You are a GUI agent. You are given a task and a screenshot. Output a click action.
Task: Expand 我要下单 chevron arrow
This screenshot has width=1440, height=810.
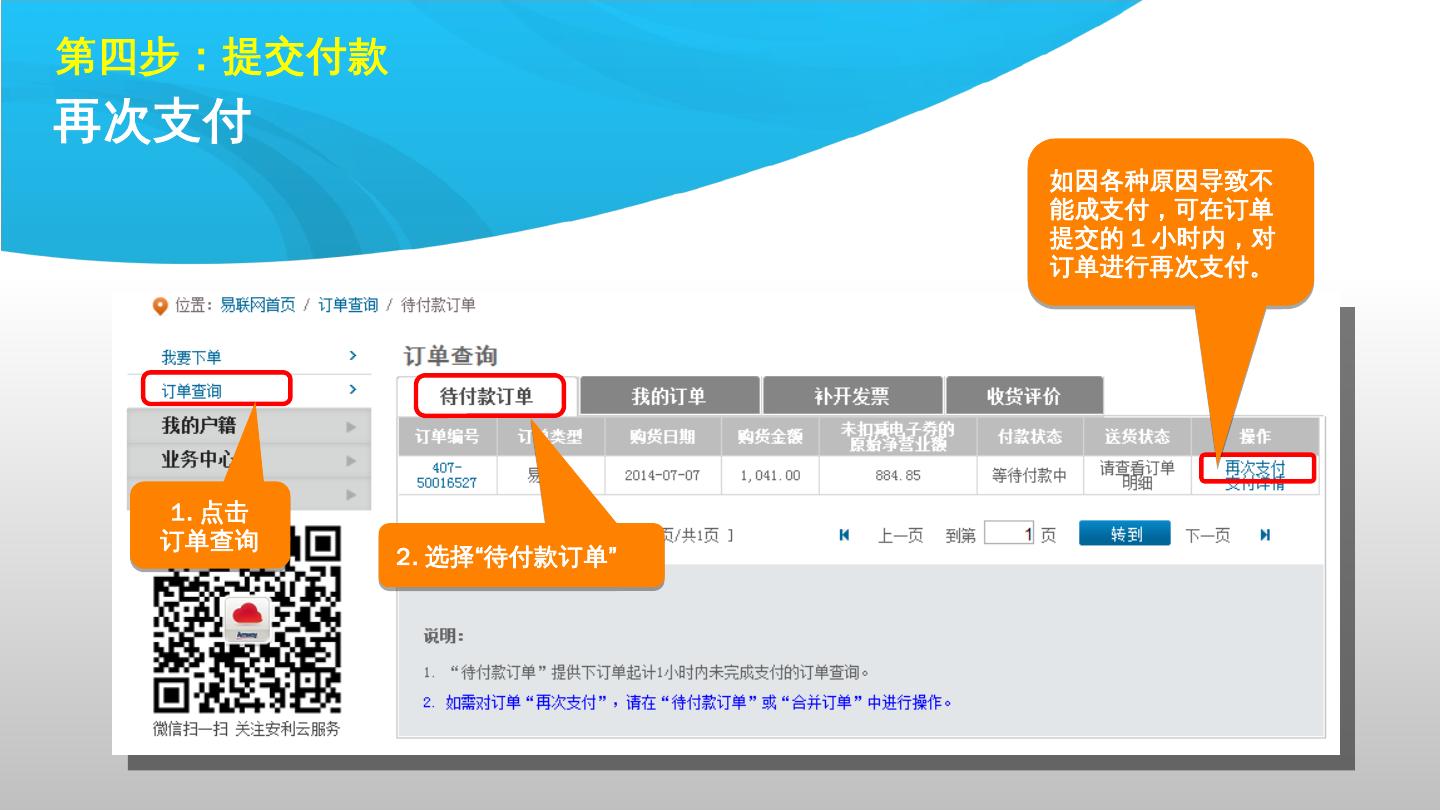pos(352,356)
